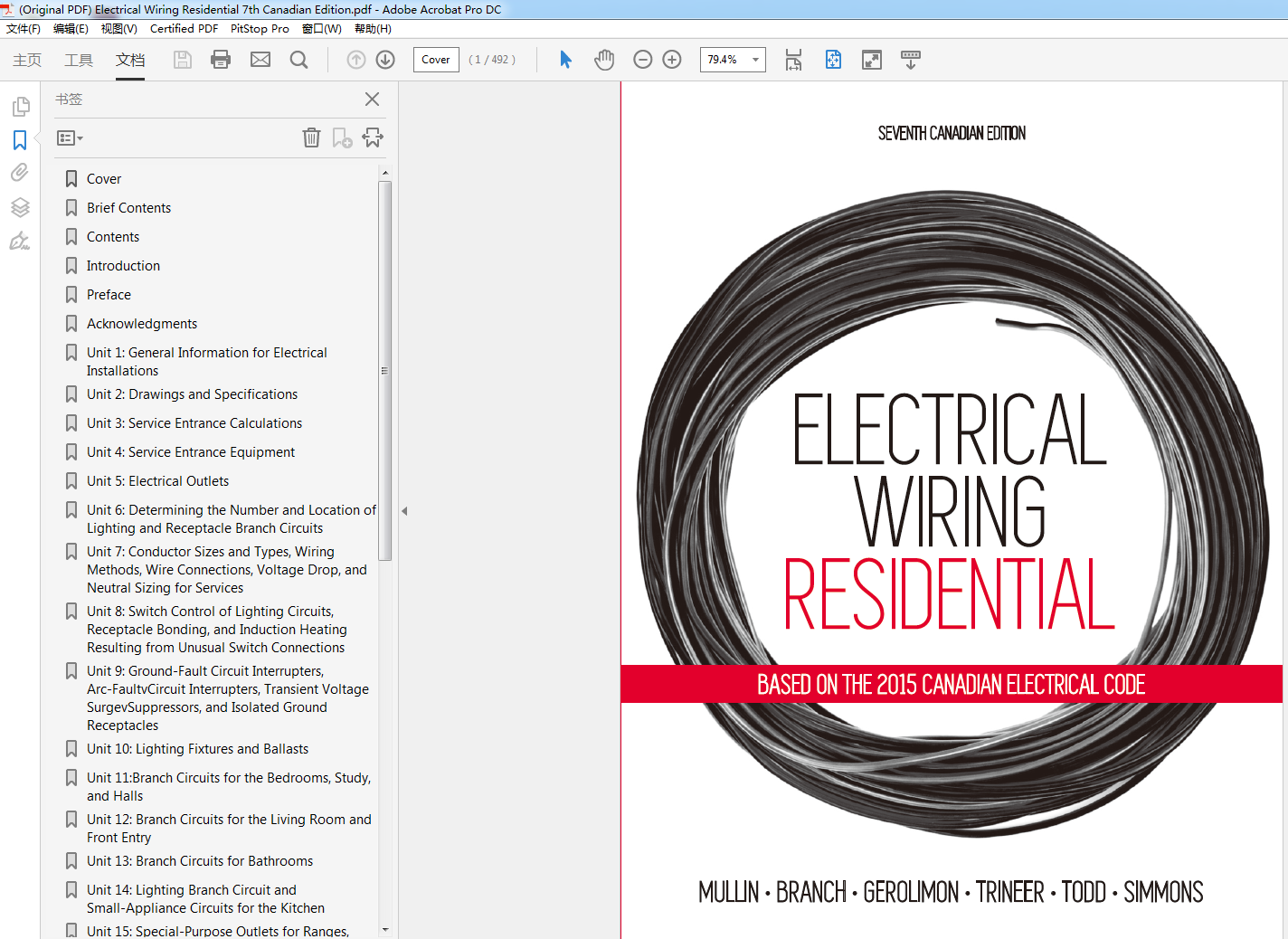Select the Preface bookmark
This screenshot has width=1288, height=939.
109,295
